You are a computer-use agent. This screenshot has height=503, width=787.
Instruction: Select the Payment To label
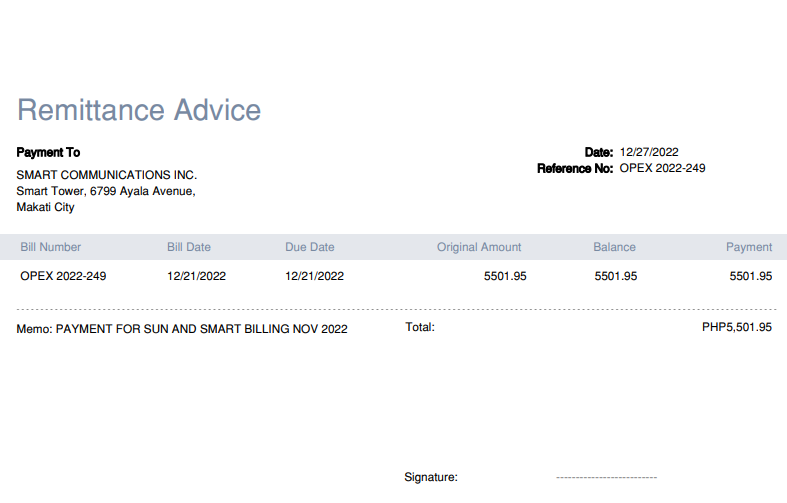[x=48, y=153]
